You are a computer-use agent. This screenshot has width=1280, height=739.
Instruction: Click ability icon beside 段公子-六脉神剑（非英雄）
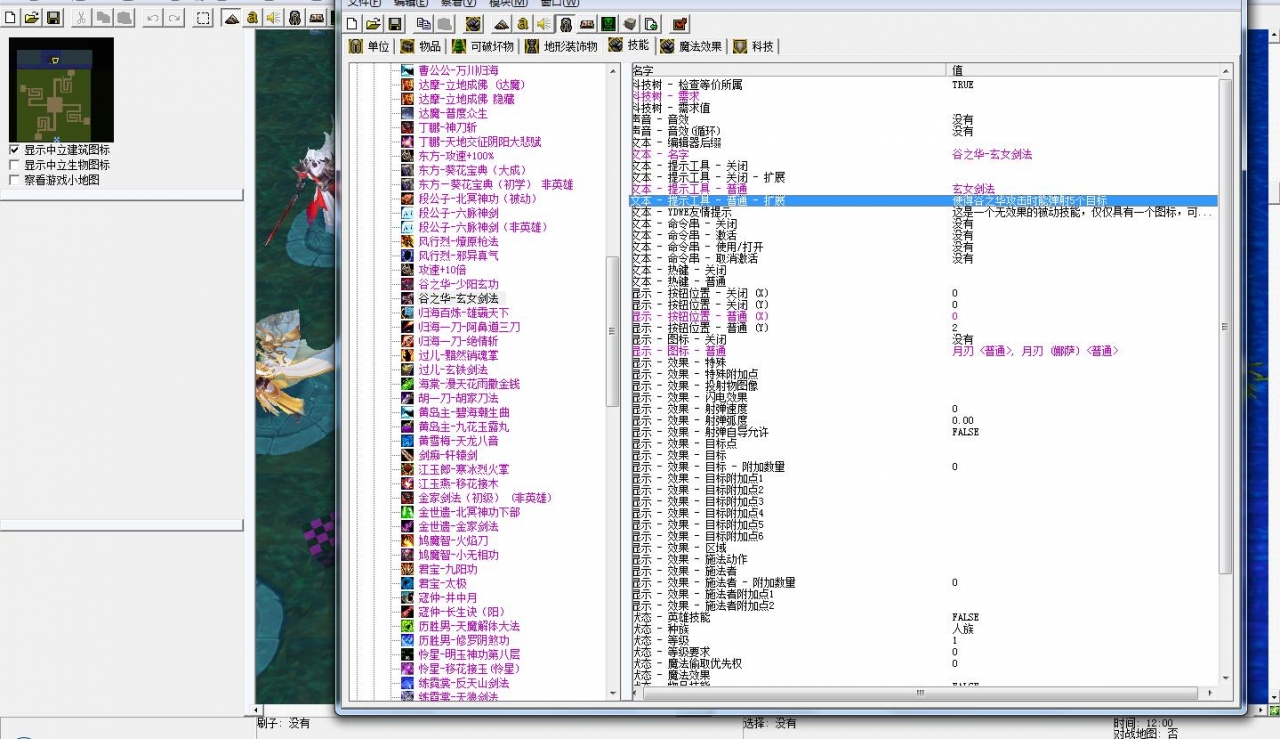(x=408, y=227)
